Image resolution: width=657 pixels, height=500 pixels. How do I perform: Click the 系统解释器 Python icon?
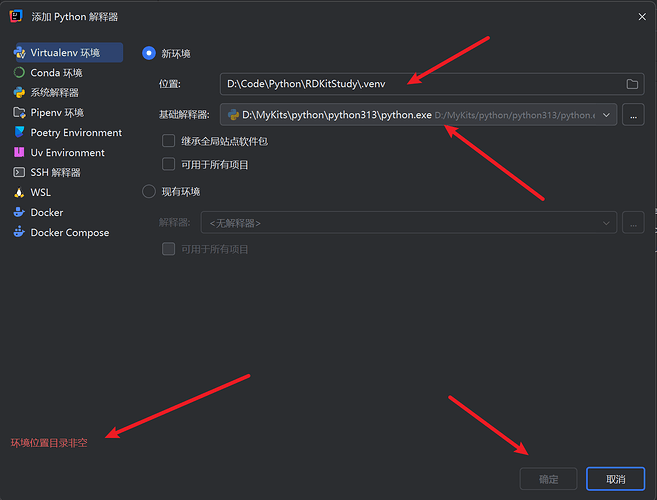(x=19, y=92)
